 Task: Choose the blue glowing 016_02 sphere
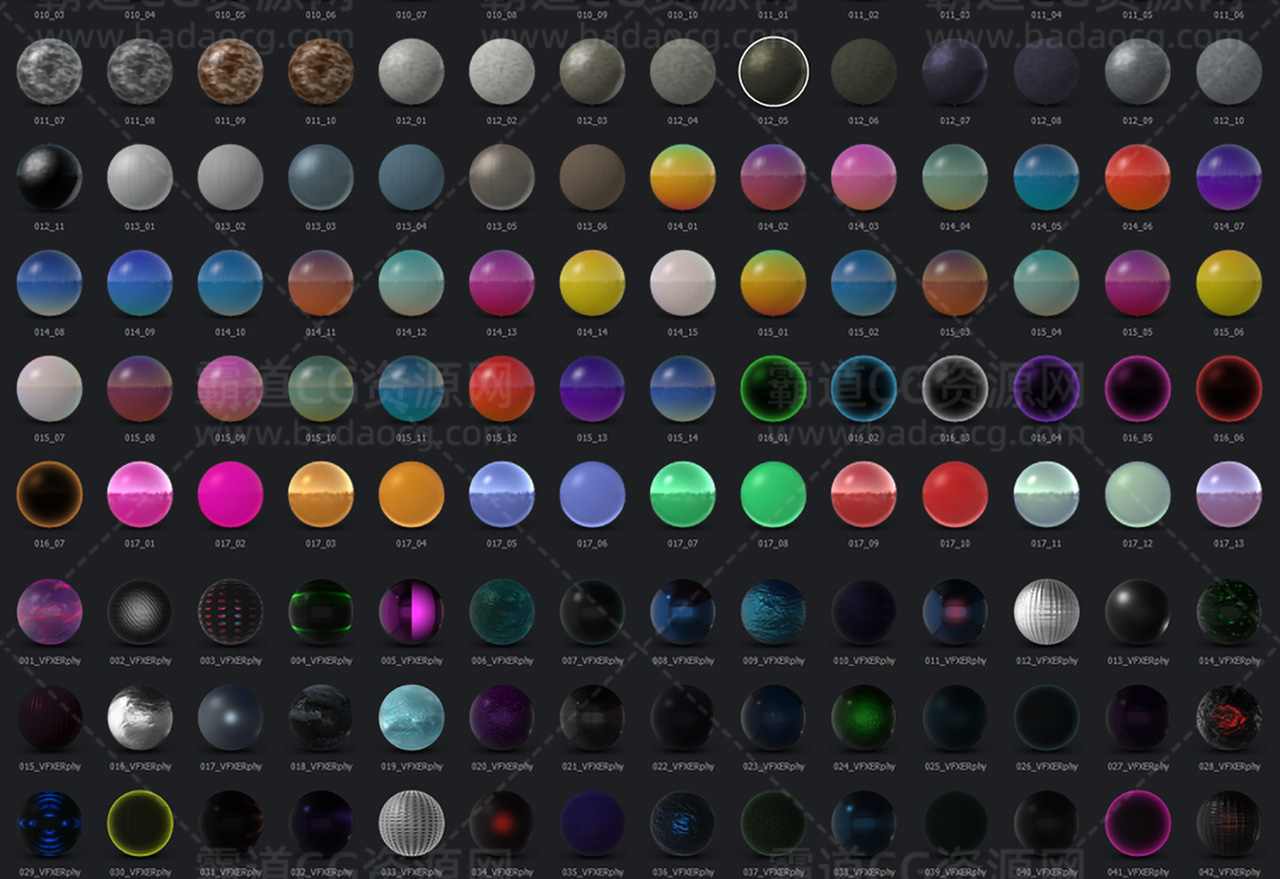click(864, 388)
